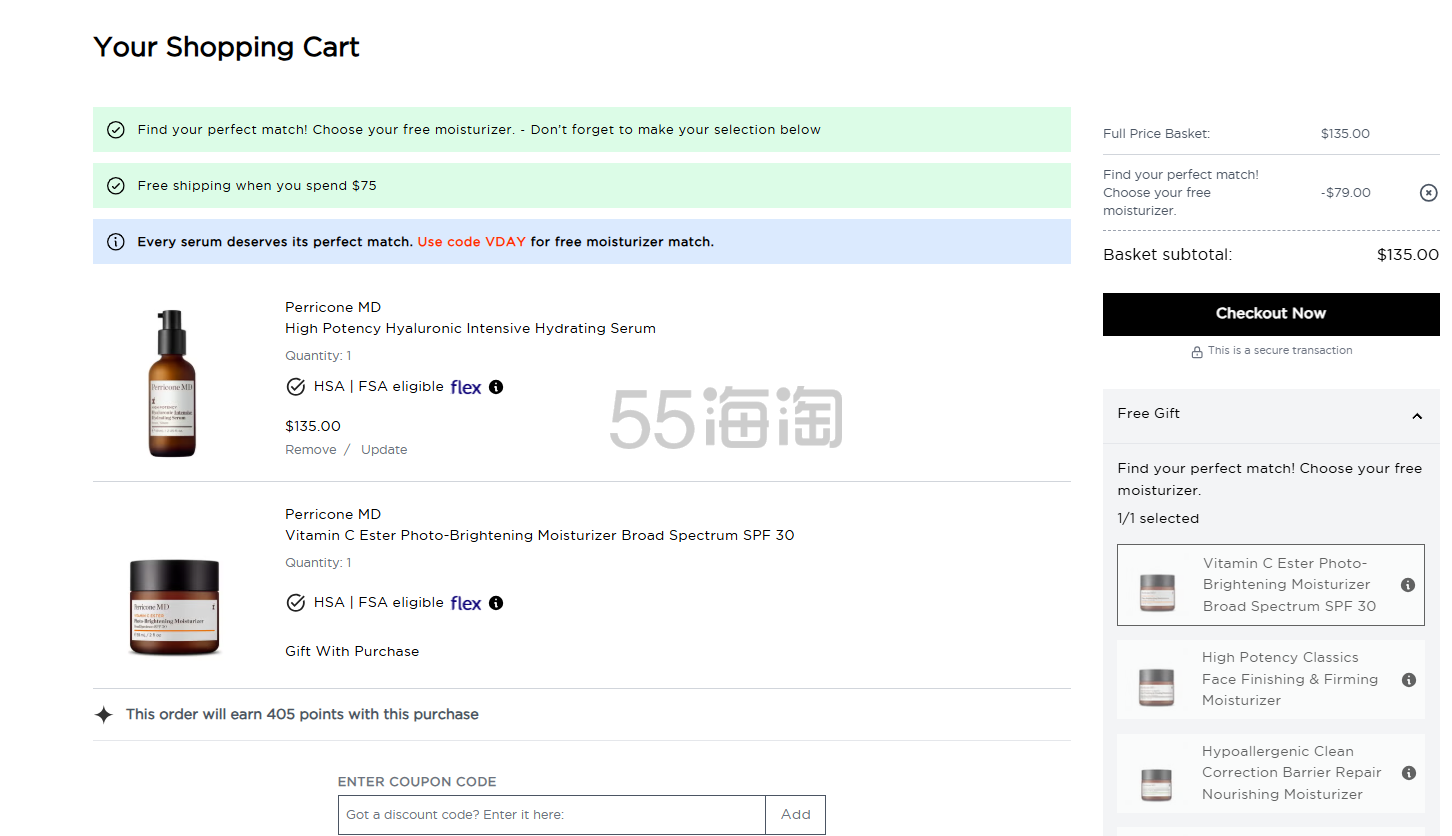The width and height of the screenshot is (1452, 836).
Task: Open the High Potency Hyaluronic Serum product image
Action: 173,384
